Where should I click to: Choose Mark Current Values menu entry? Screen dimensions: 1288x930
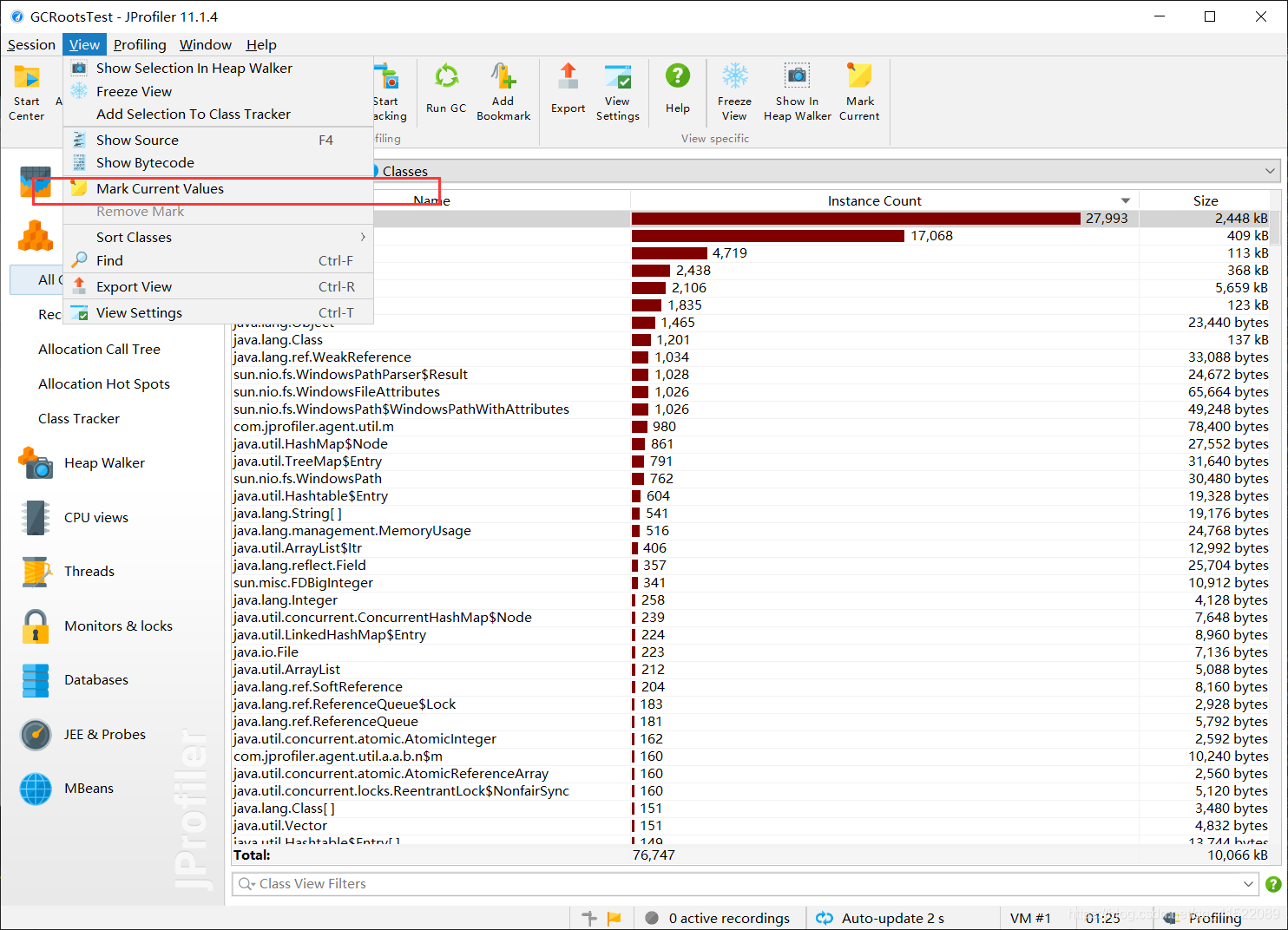[x=219, y=189]
